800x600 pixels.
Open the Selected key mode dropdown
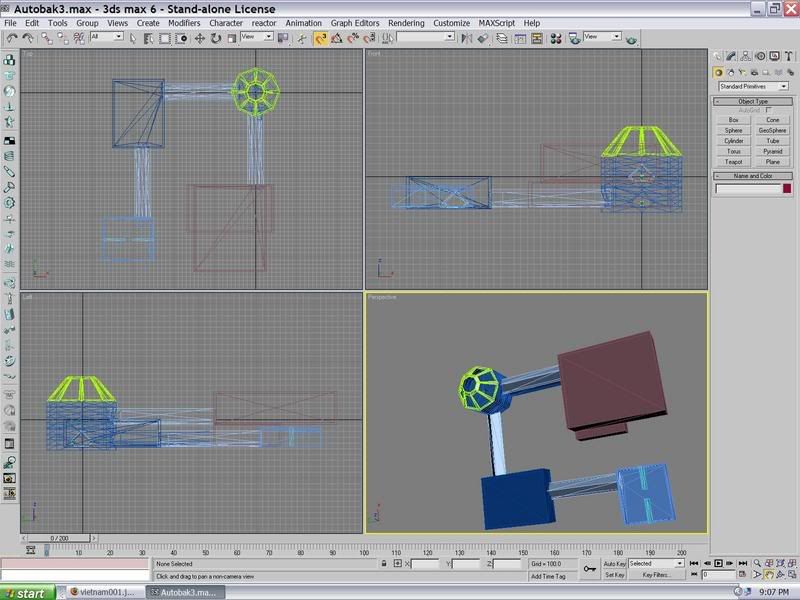point(656,563)
